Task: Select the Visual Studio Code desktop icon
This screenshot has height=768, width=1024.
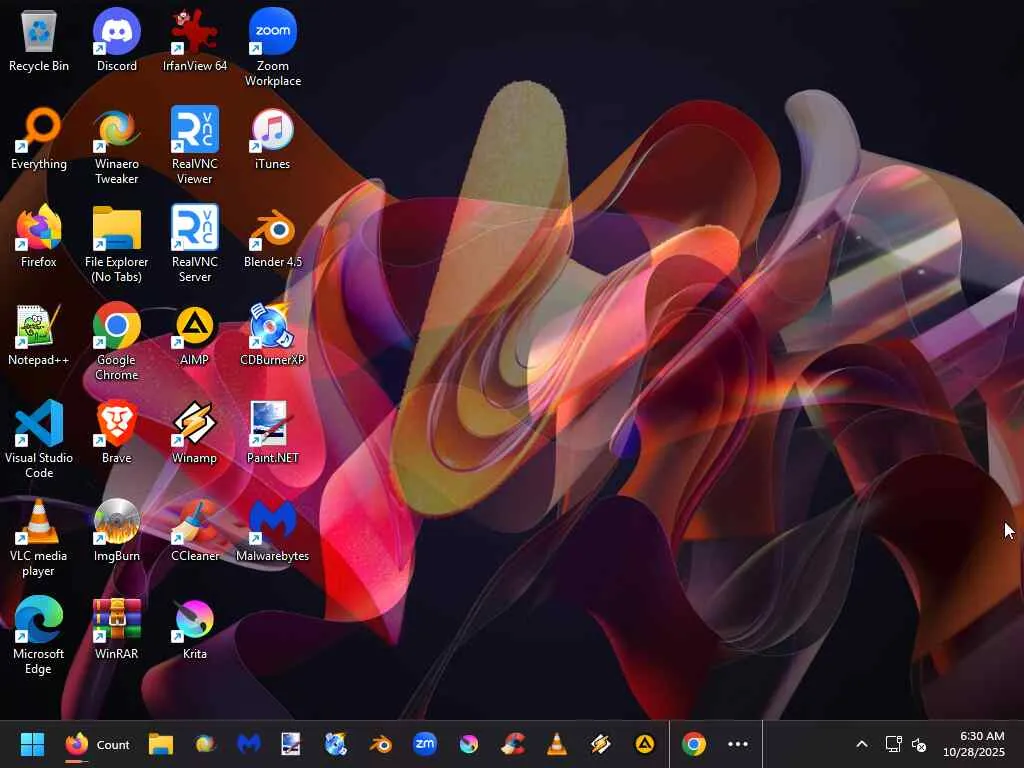Action: point(39,440)
